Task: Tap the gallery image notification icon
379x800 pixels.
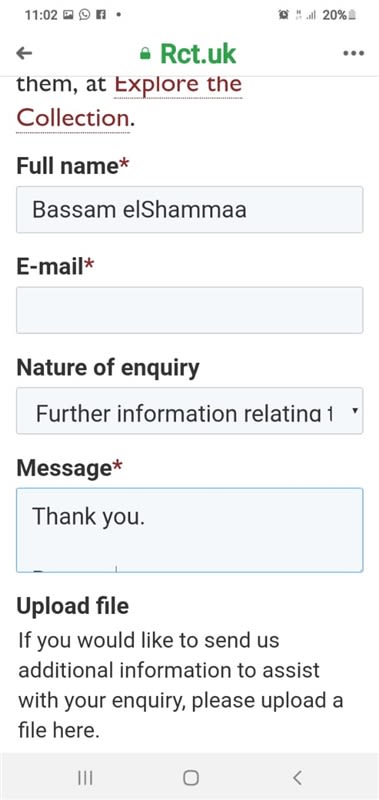Action: tap(68, 15)
